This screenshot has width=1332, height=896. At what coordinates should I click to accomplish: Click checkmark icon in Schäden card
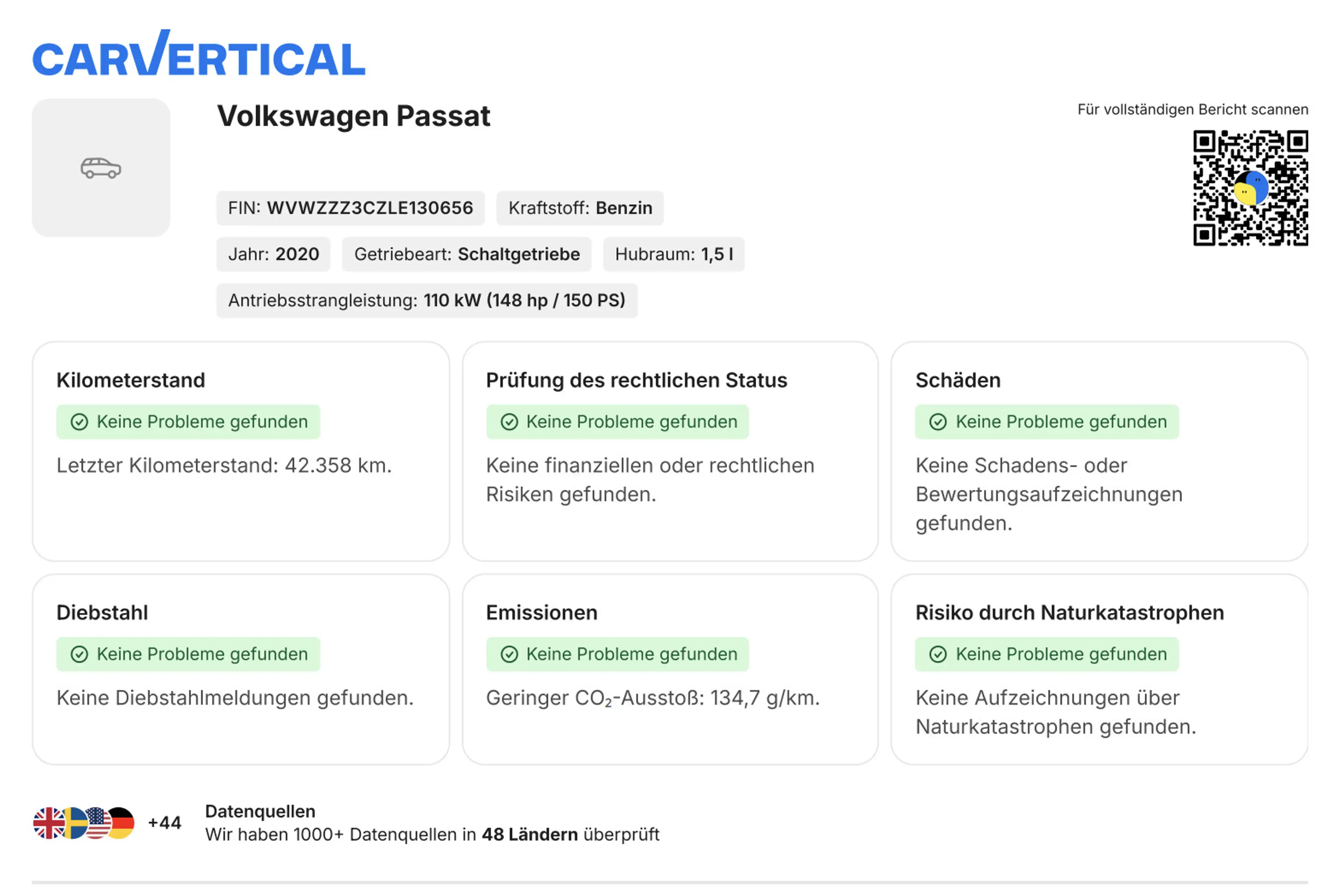pyautogui.click(x=938, y=422)
